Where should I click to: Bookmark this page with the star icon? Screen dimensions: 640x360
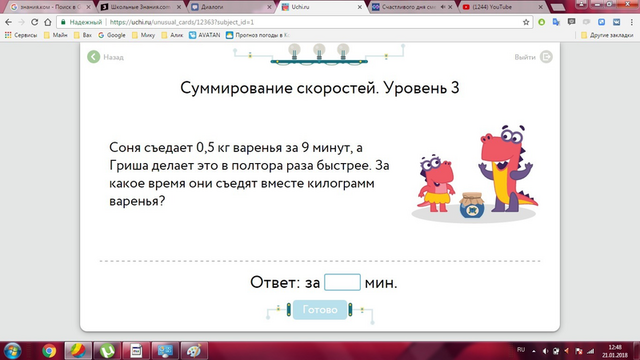(526, 22)
